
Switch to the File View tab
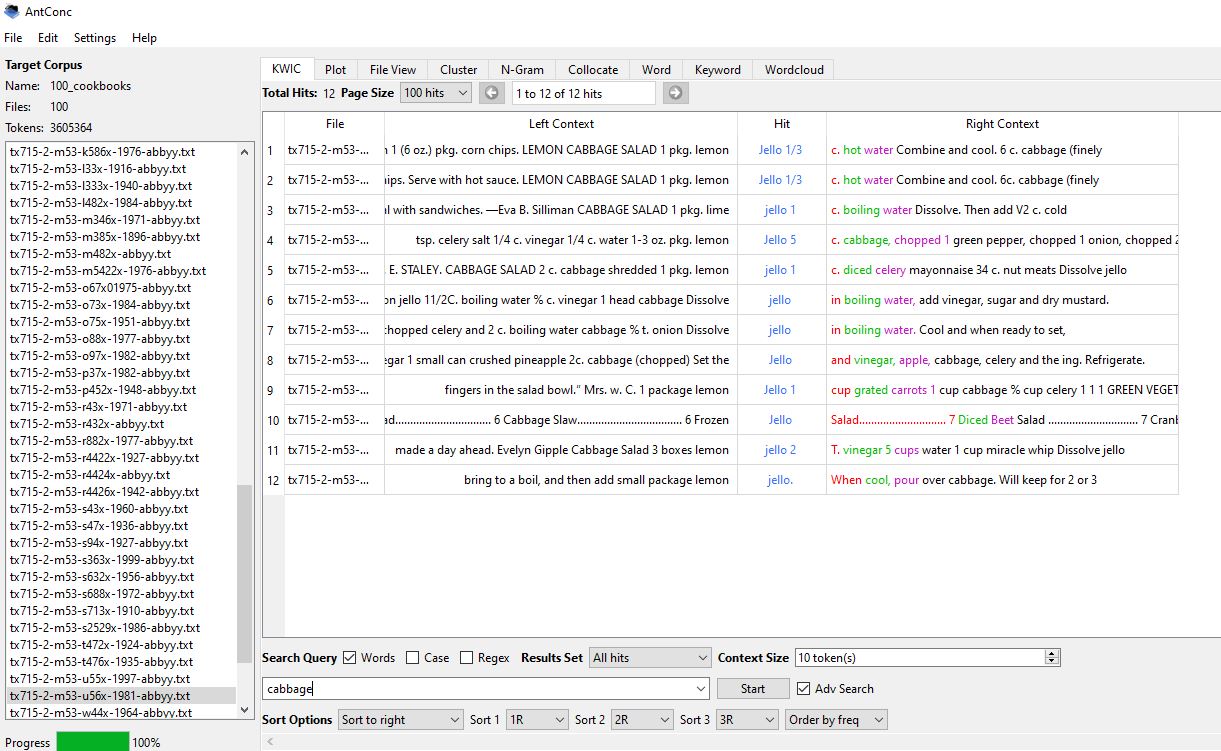coord(392,70)
